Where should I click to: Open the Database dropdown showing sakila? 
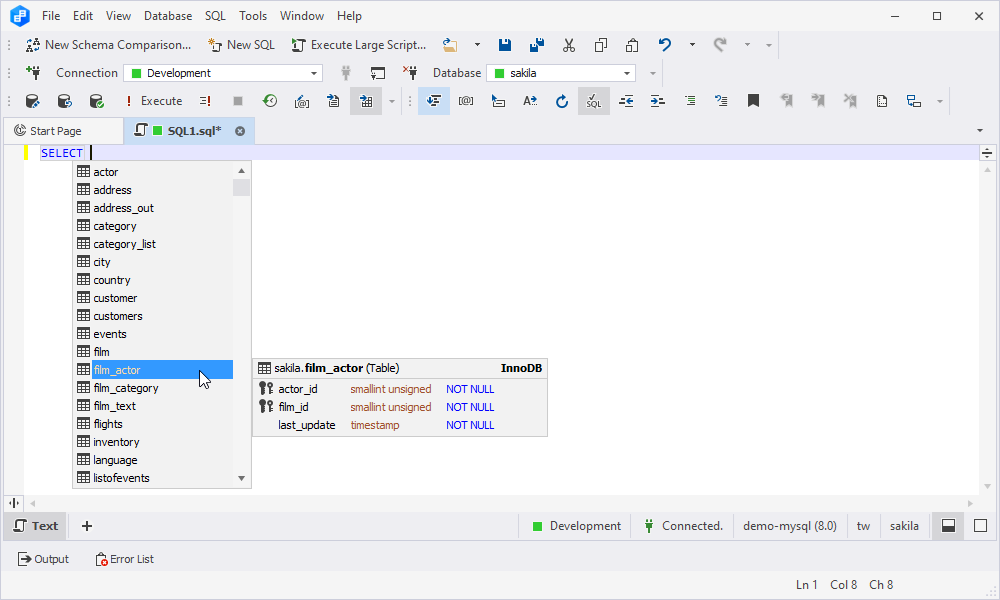(x=561, y=73)
